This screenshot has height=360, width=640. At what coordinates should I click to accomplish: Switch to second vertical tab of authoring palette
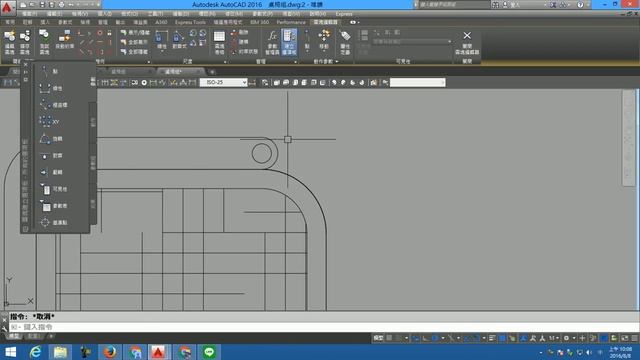point(93,122)
